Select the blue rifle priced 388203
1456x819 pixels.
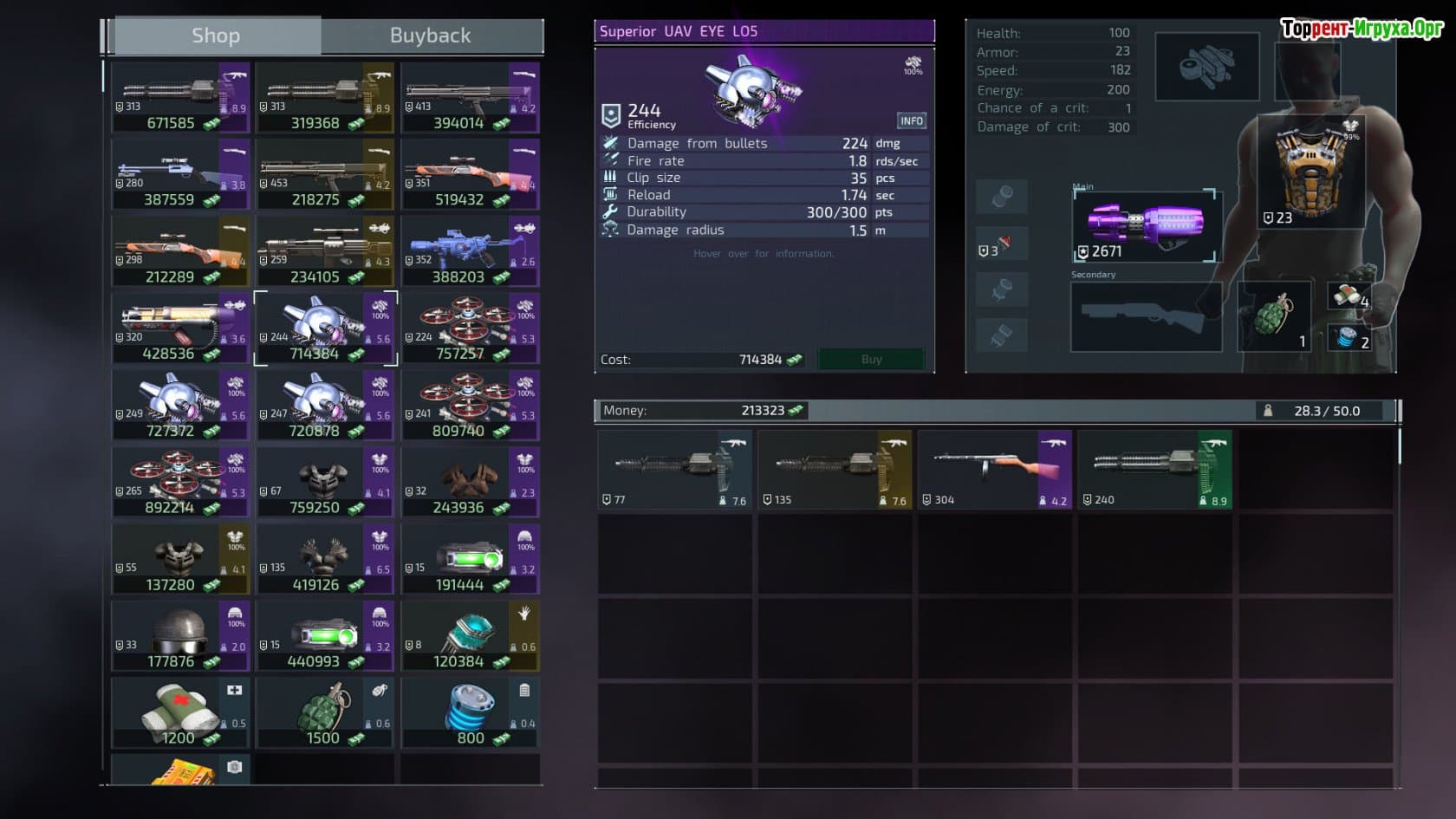coord(470,251)
